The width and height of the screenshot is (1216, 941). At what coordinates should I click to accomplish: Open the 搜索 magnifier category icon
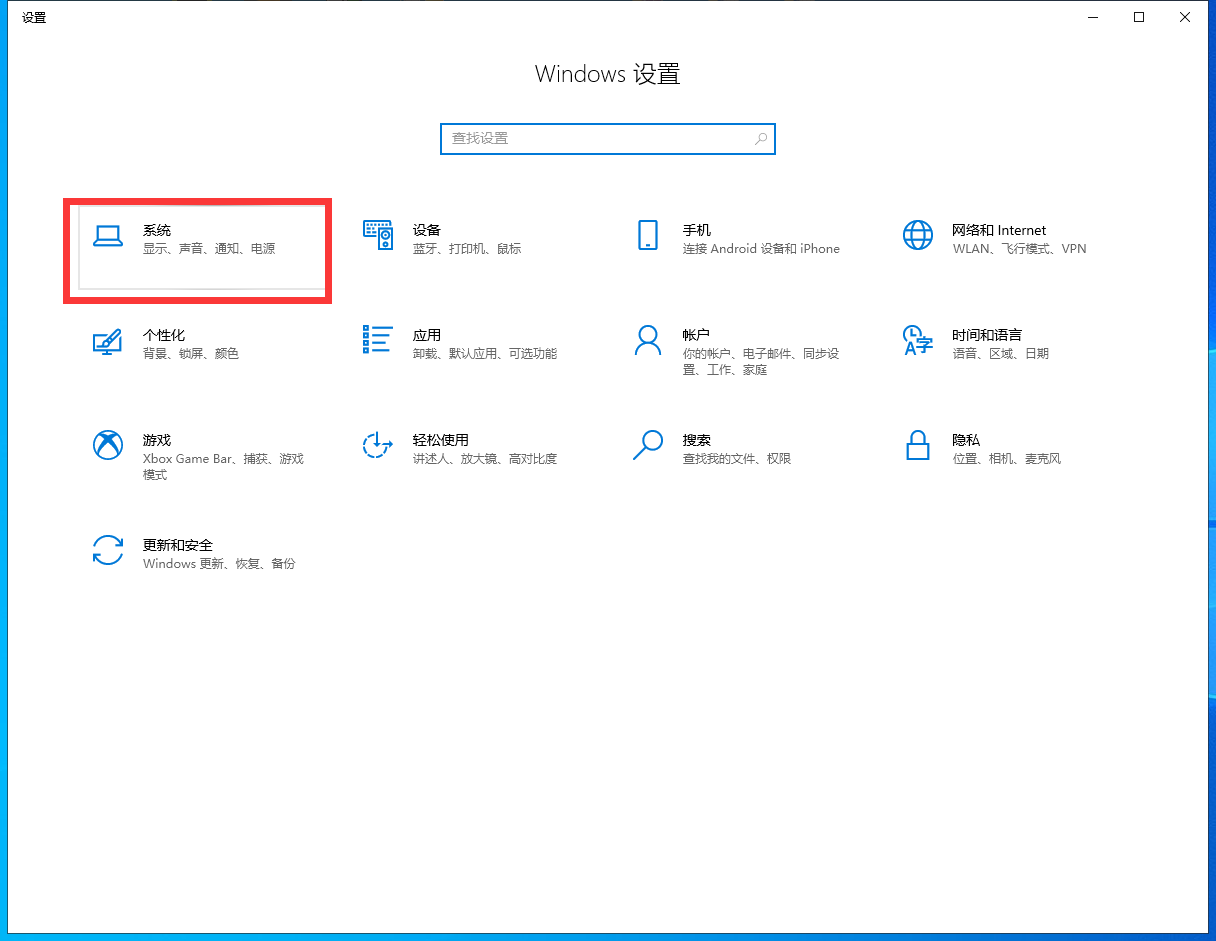click(647, 445)
